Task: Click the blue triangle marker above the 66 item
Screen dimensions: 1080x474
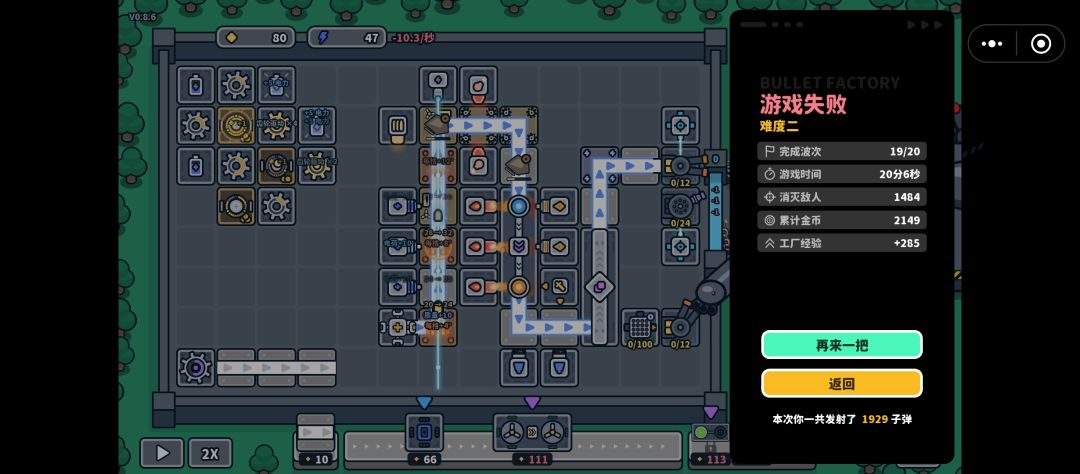Action: (424, 403)
